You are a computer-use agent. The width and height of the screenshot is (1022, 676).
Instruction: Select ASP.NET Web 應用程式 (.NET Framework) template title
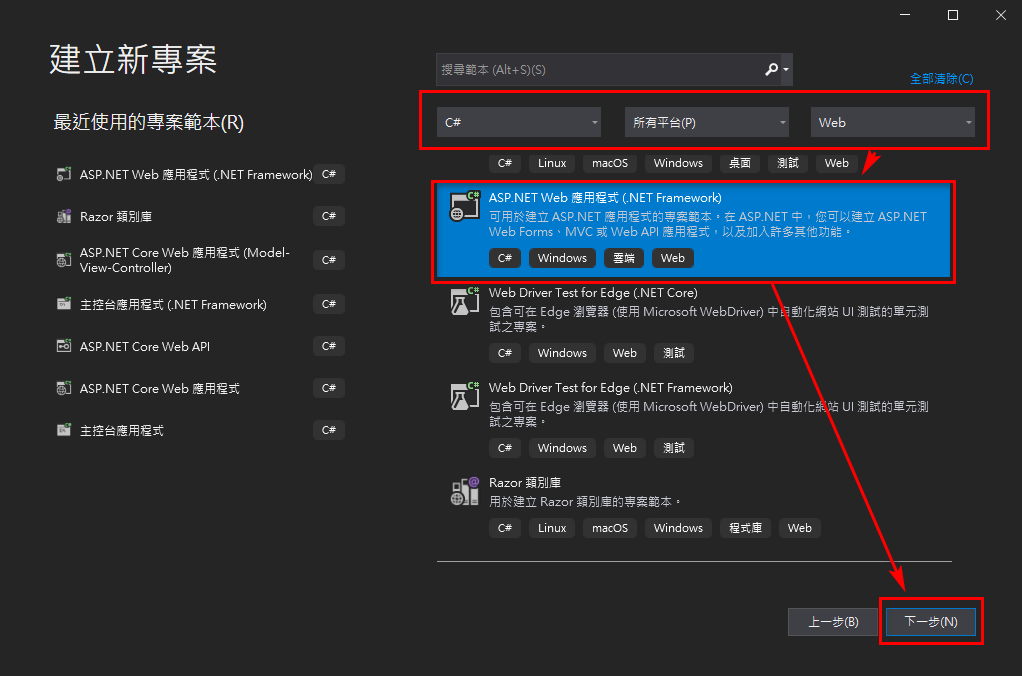[605, 198]
